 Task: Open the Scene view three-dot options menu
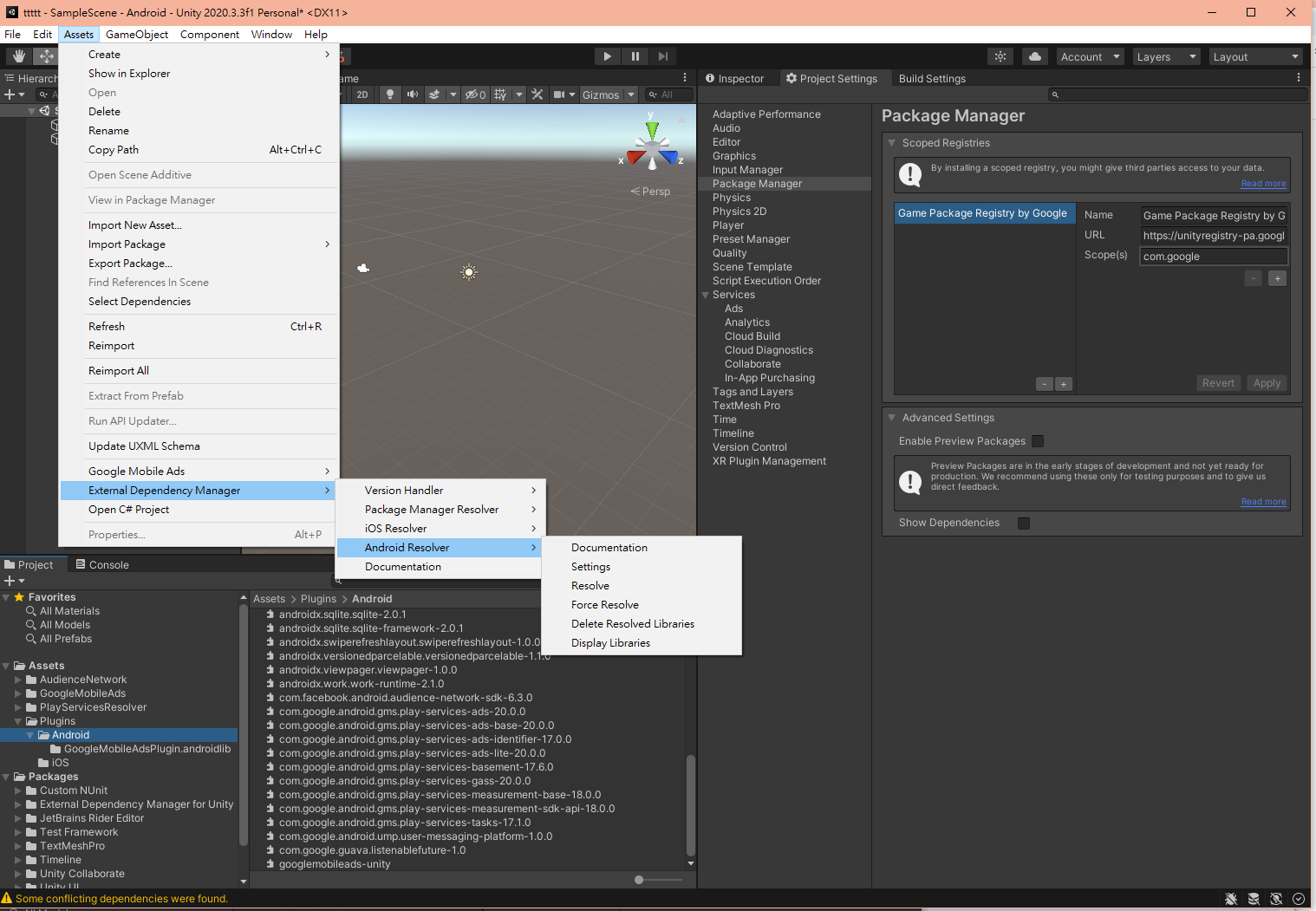[x=685, y=78]
